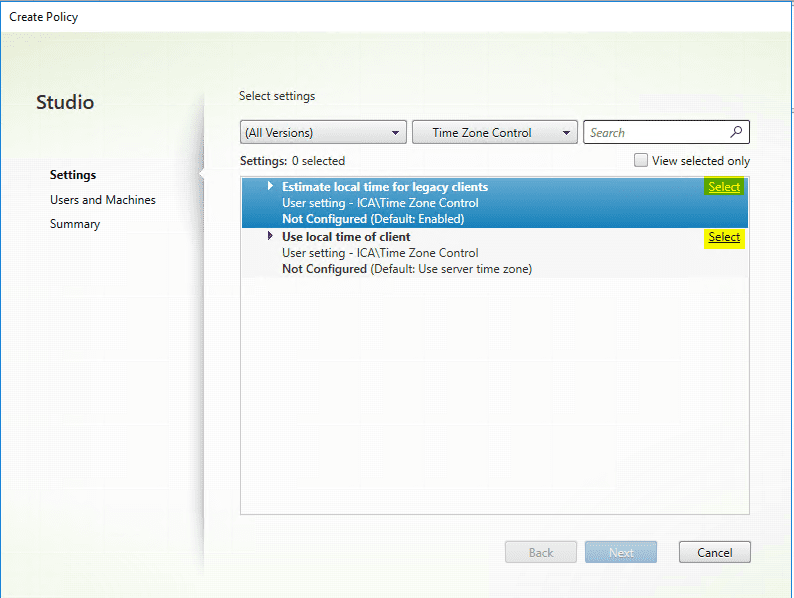Expand the Use local time of client setting
The width and height of the screenshot is (794, 598).
[270, 236]
